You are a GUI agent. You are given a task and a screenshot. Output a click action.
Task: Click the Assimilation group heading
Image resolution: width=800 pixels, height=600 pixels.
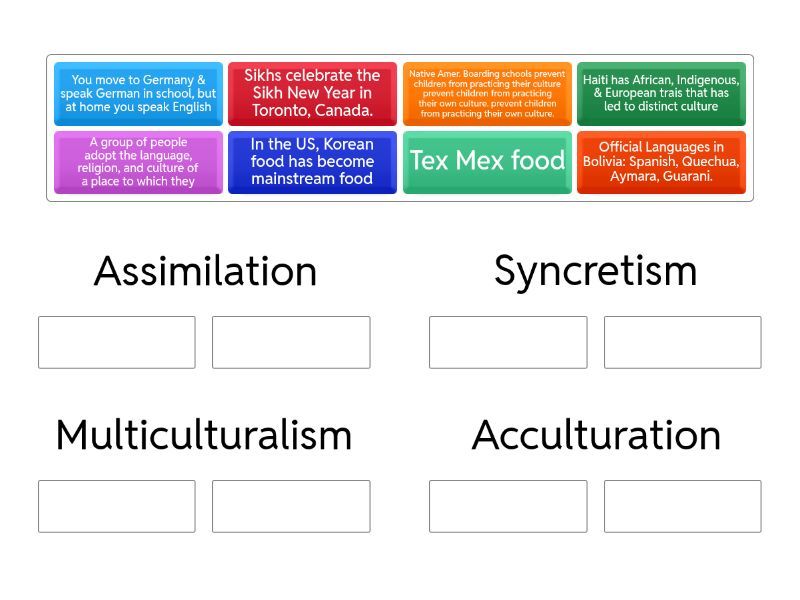click(x=205, y=271)
